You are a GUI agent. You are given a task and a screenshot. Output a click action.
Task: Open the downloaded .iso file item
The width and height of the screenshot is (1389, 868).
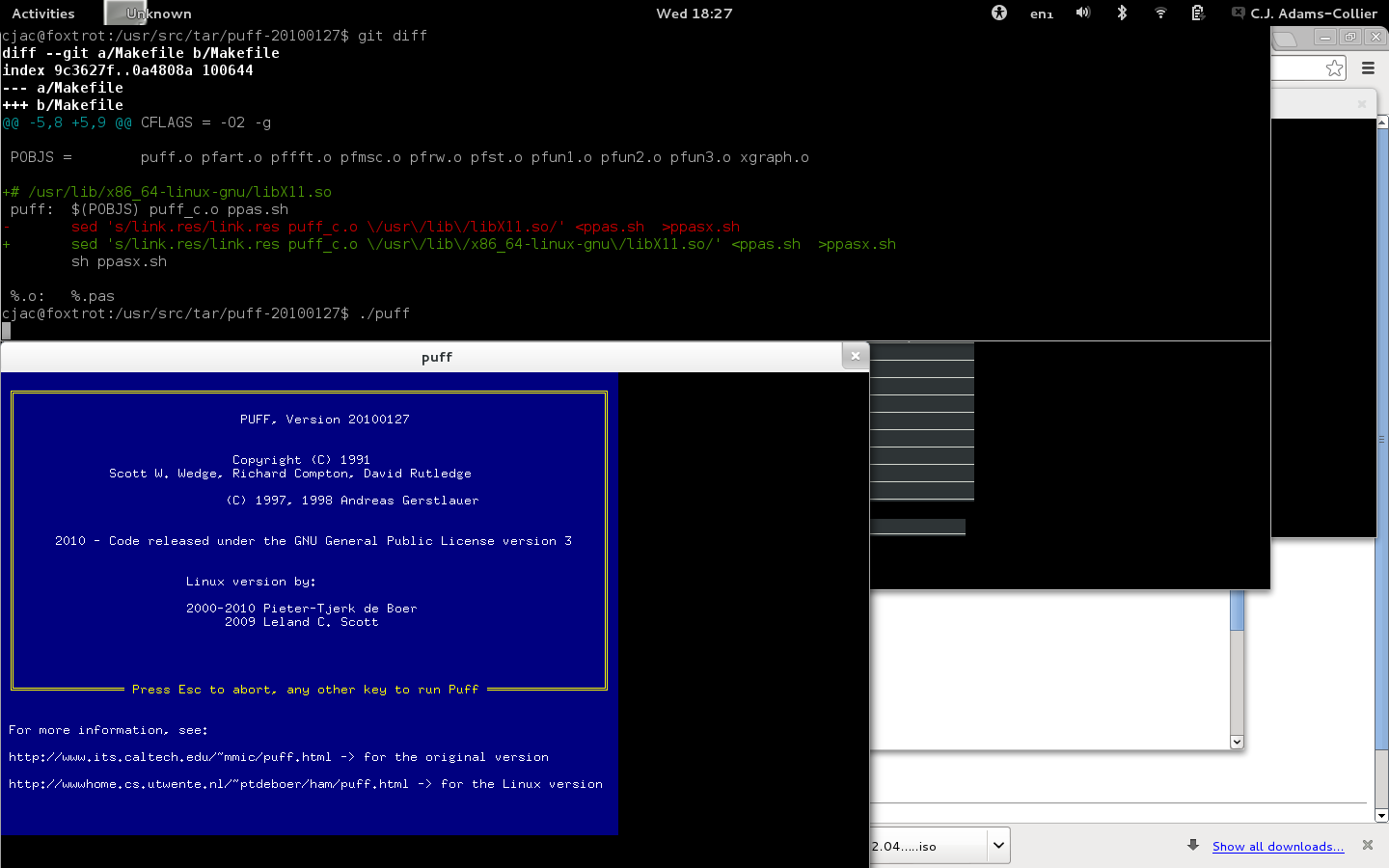926,846
